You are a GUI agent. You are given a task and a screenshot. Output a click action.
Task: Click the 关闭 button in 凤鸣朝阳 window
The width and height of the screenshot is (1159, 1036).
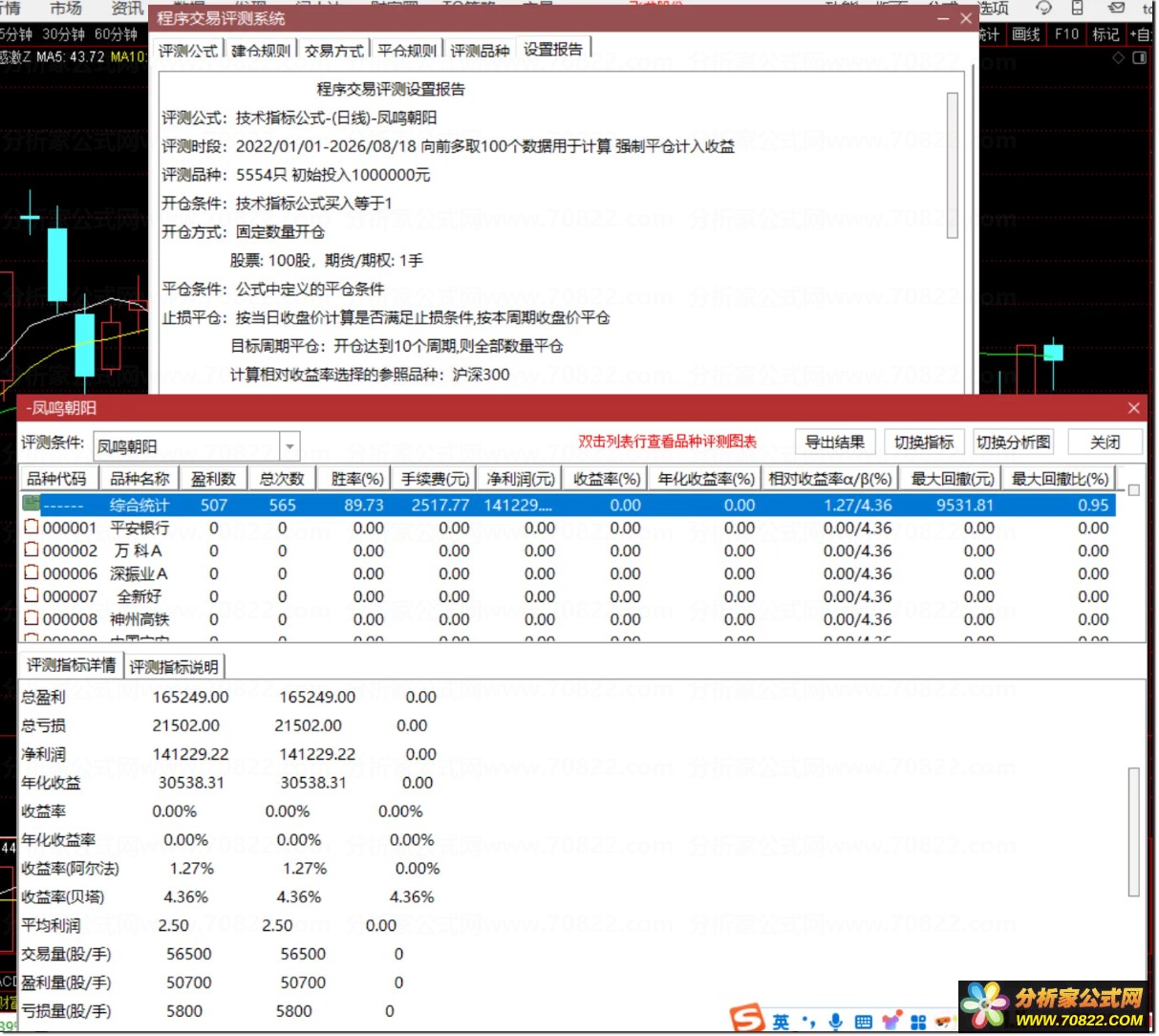1105,442
